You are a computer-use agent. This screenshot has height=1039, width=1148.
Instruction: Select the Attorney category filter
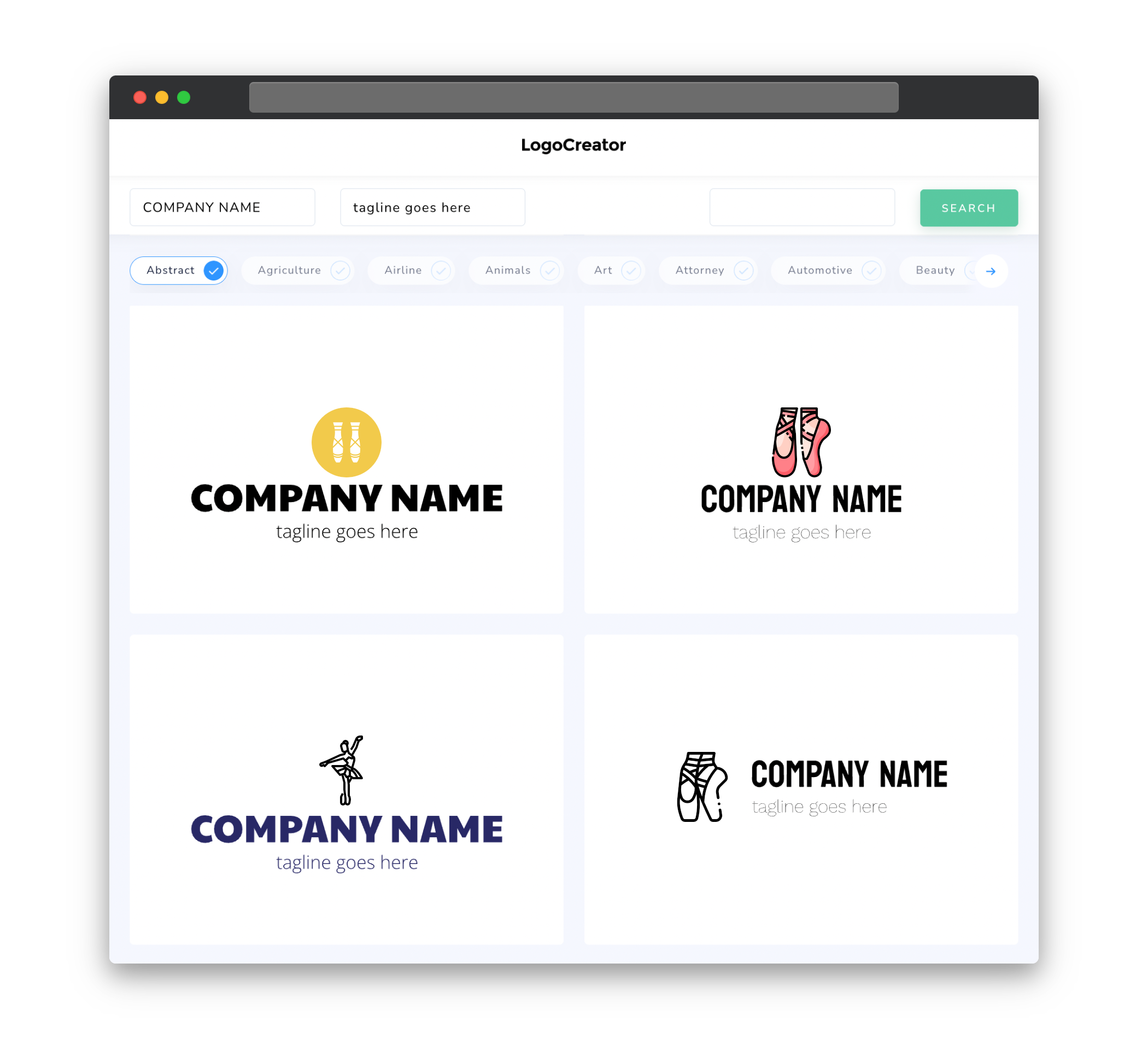(711, 270)
